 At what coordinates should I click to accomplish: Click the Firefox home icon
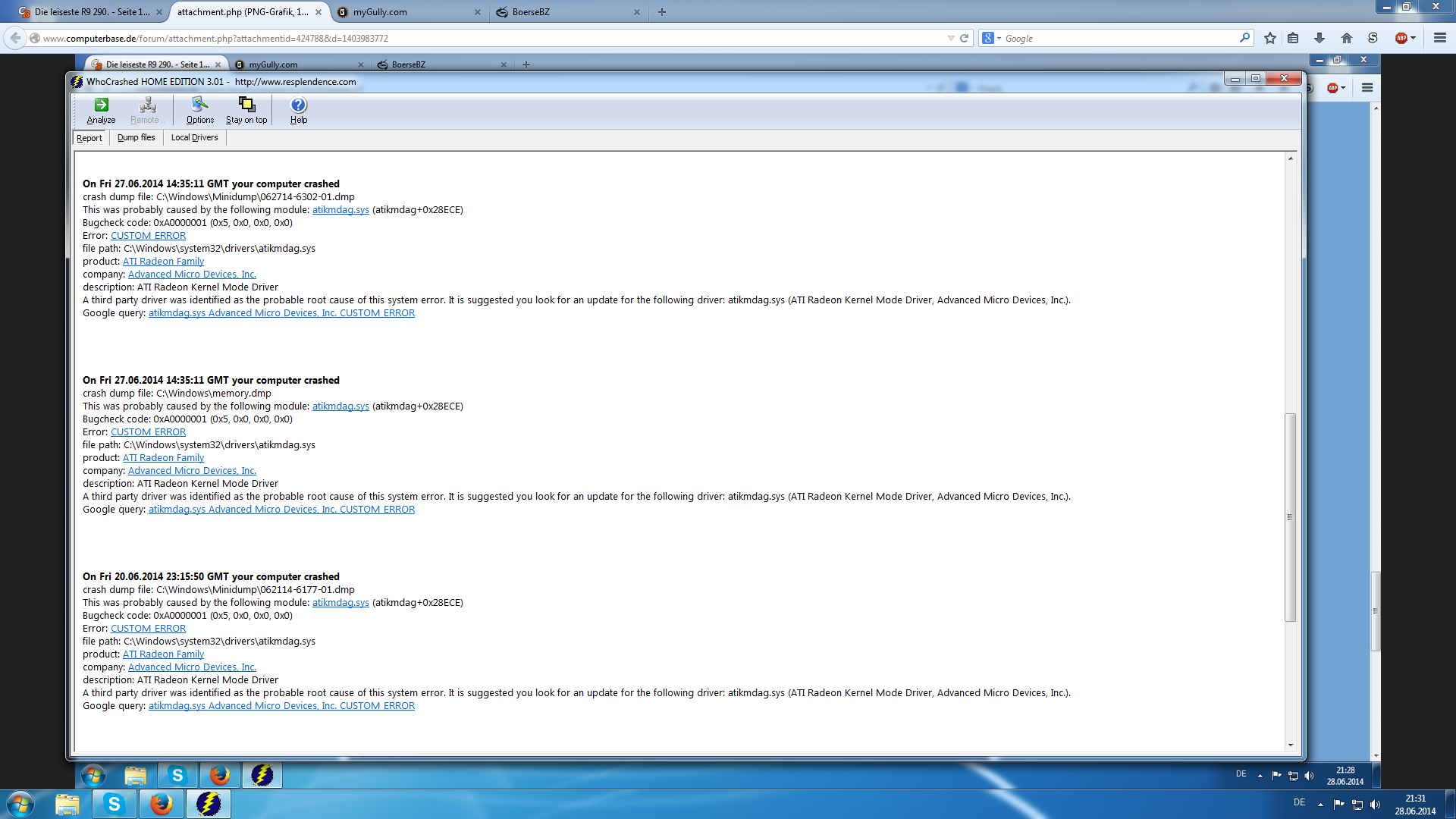1347,38
